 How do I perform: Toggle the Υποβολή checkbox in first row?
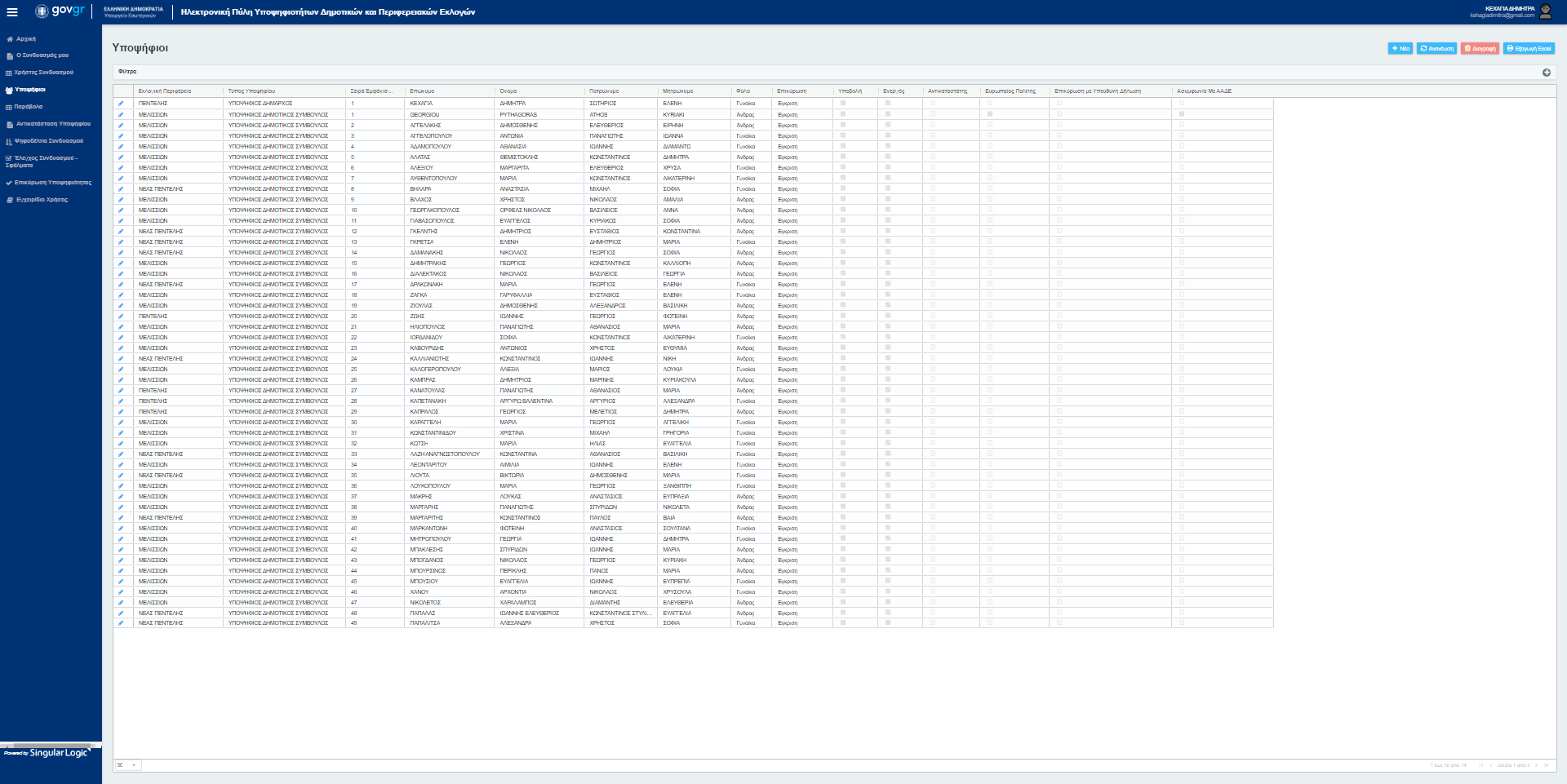[843, 104]
